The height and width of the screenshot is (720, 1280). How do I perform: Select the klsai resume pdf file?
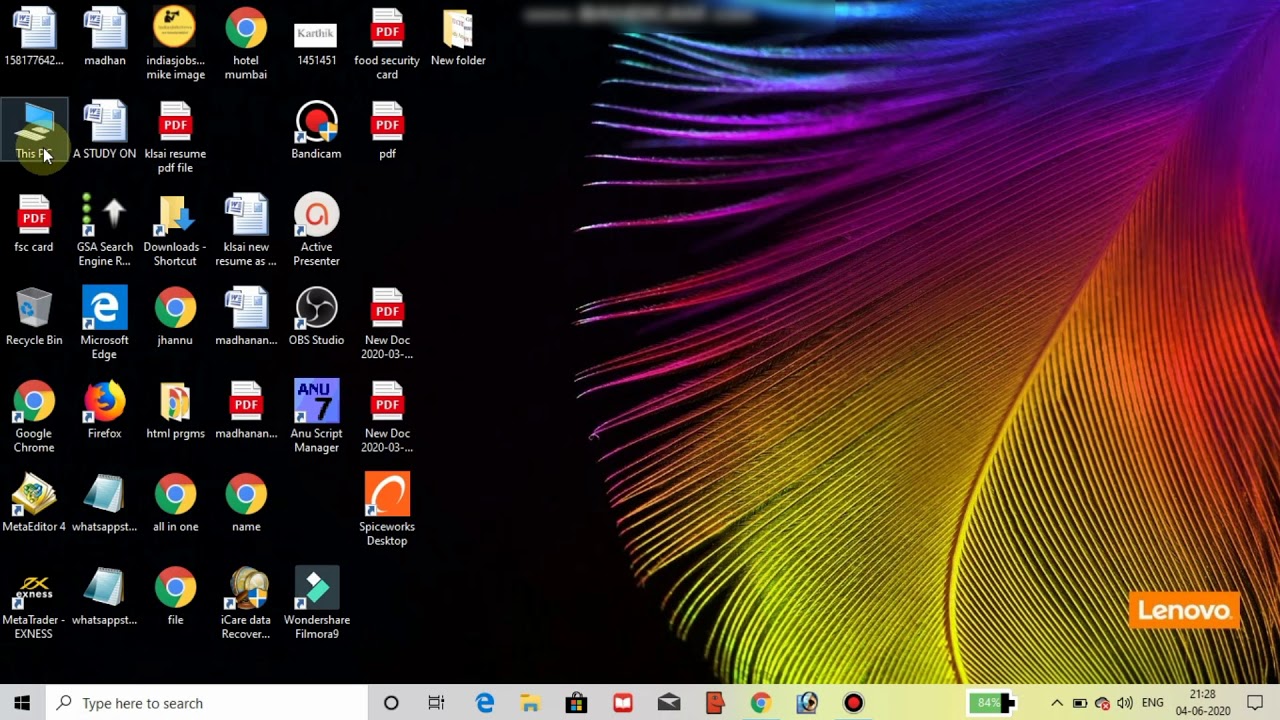pos(175,137)
